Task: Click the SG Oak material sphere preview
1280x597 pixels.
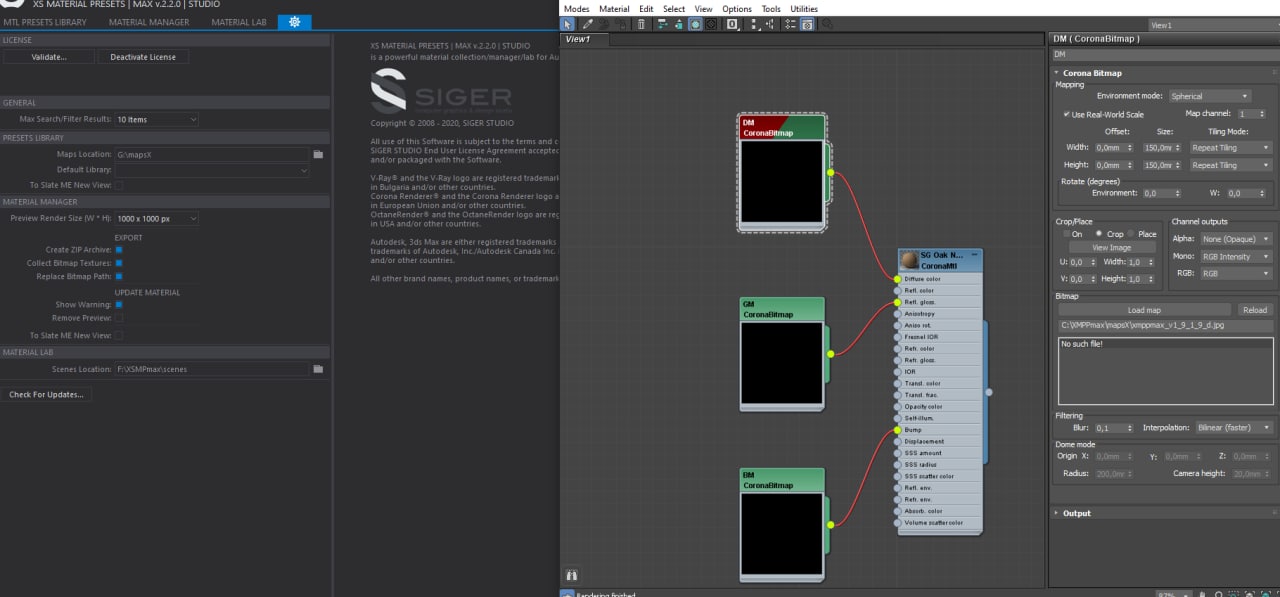Action: coord(909,260)
